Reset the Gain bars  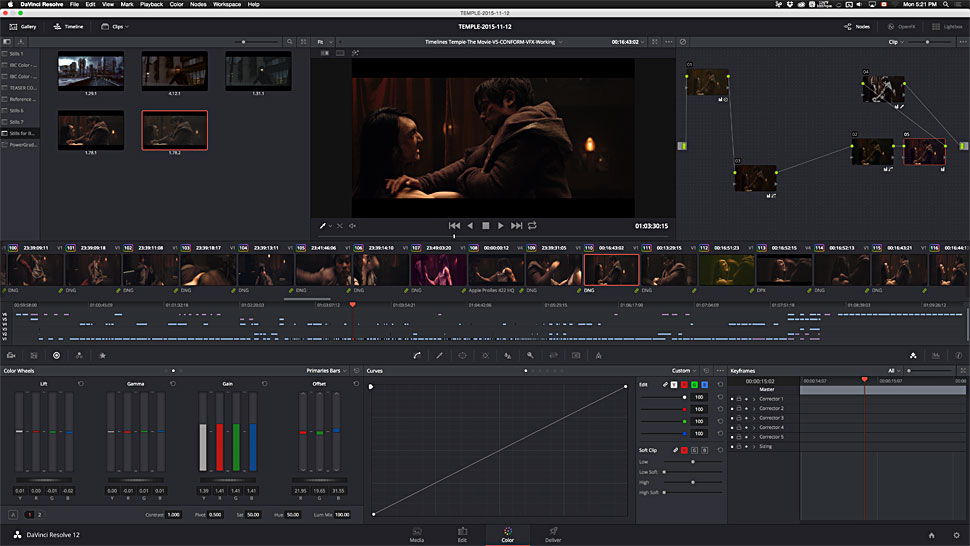tap(264, 384)
